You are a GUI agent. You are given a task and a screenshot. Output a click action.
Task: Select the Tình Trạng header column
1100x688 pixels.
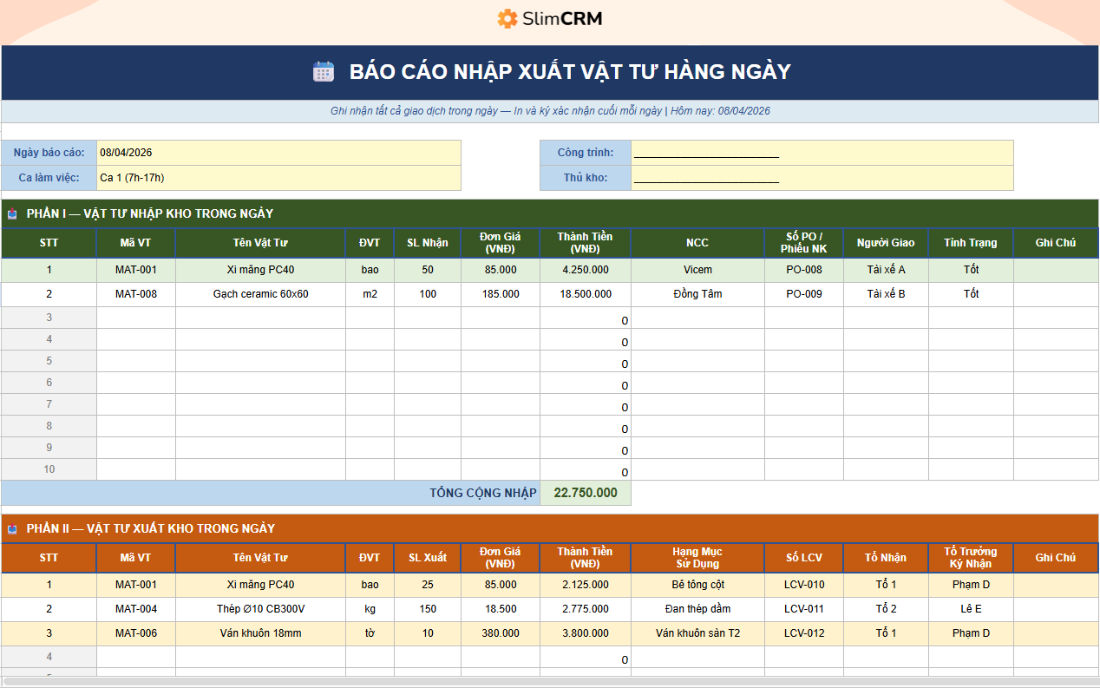pyautogui.click(x=970, y=242)
